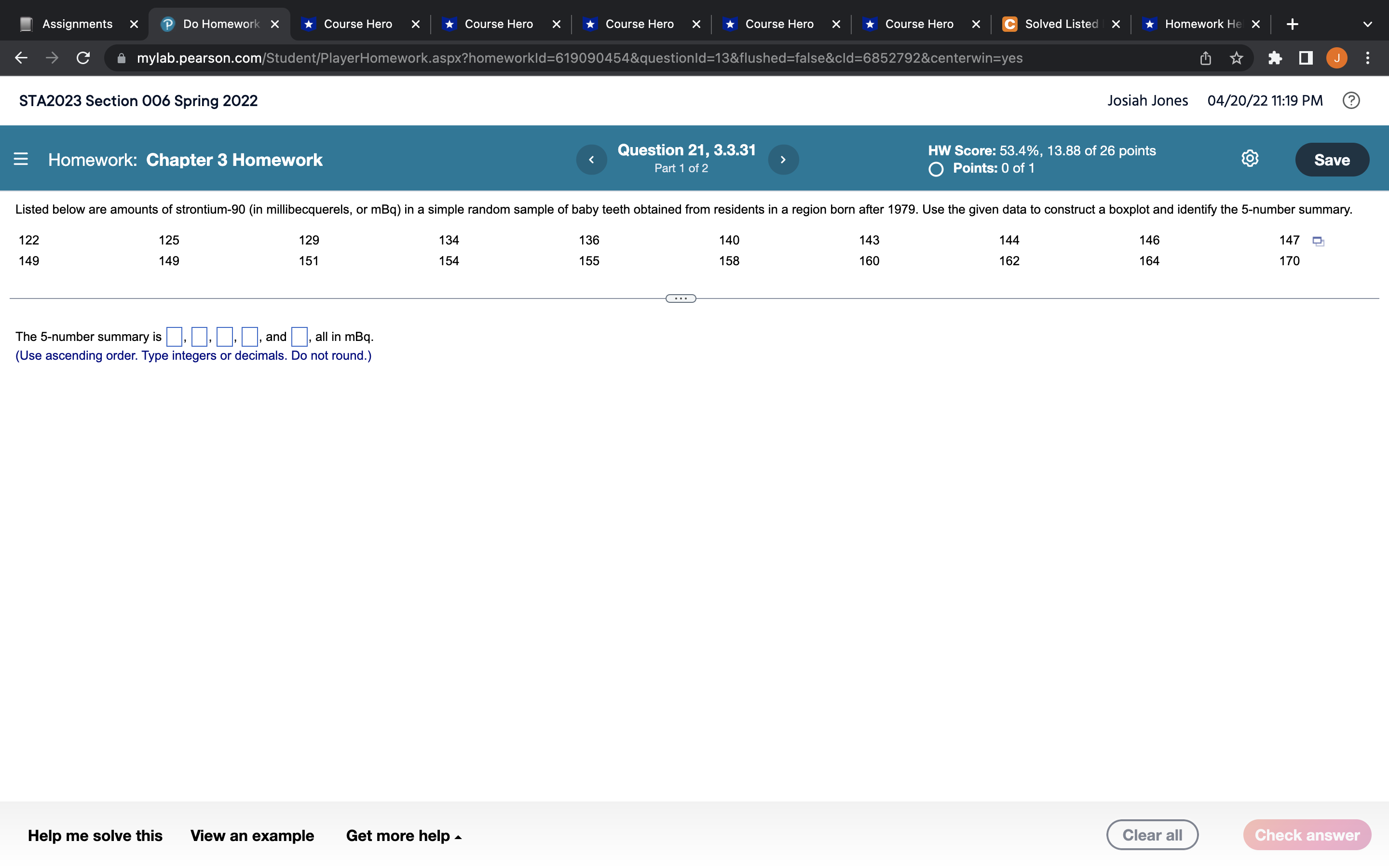Click View an example

click(252, 835)
